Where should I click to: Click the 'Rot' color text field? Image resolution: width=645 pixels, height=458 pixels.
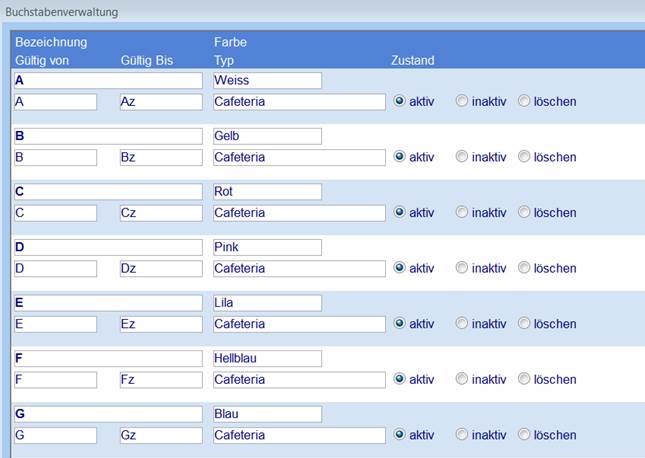point(267,192)
